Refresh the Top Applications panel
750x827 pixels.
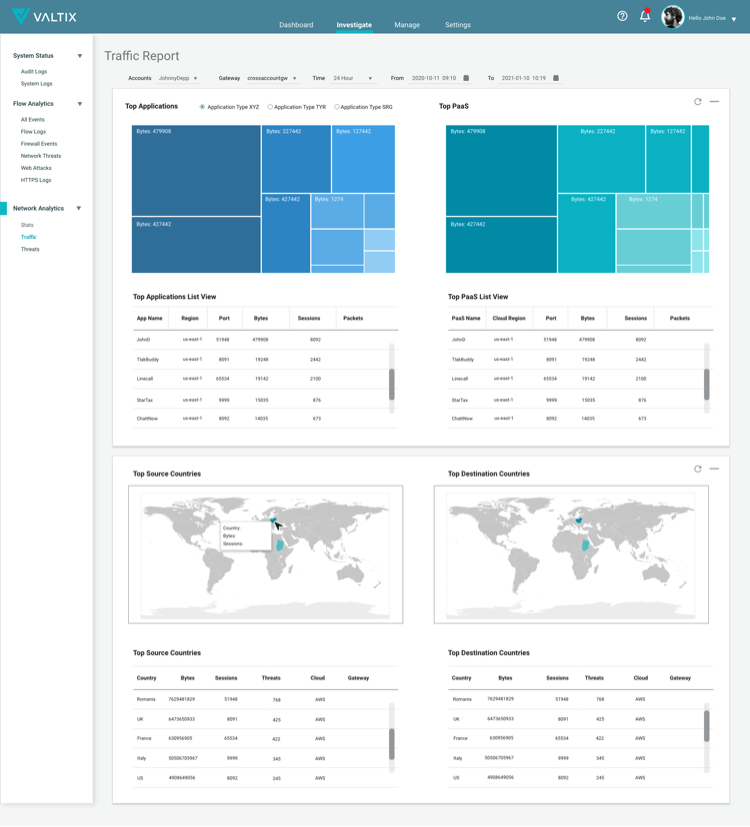(x=698, y=102)
